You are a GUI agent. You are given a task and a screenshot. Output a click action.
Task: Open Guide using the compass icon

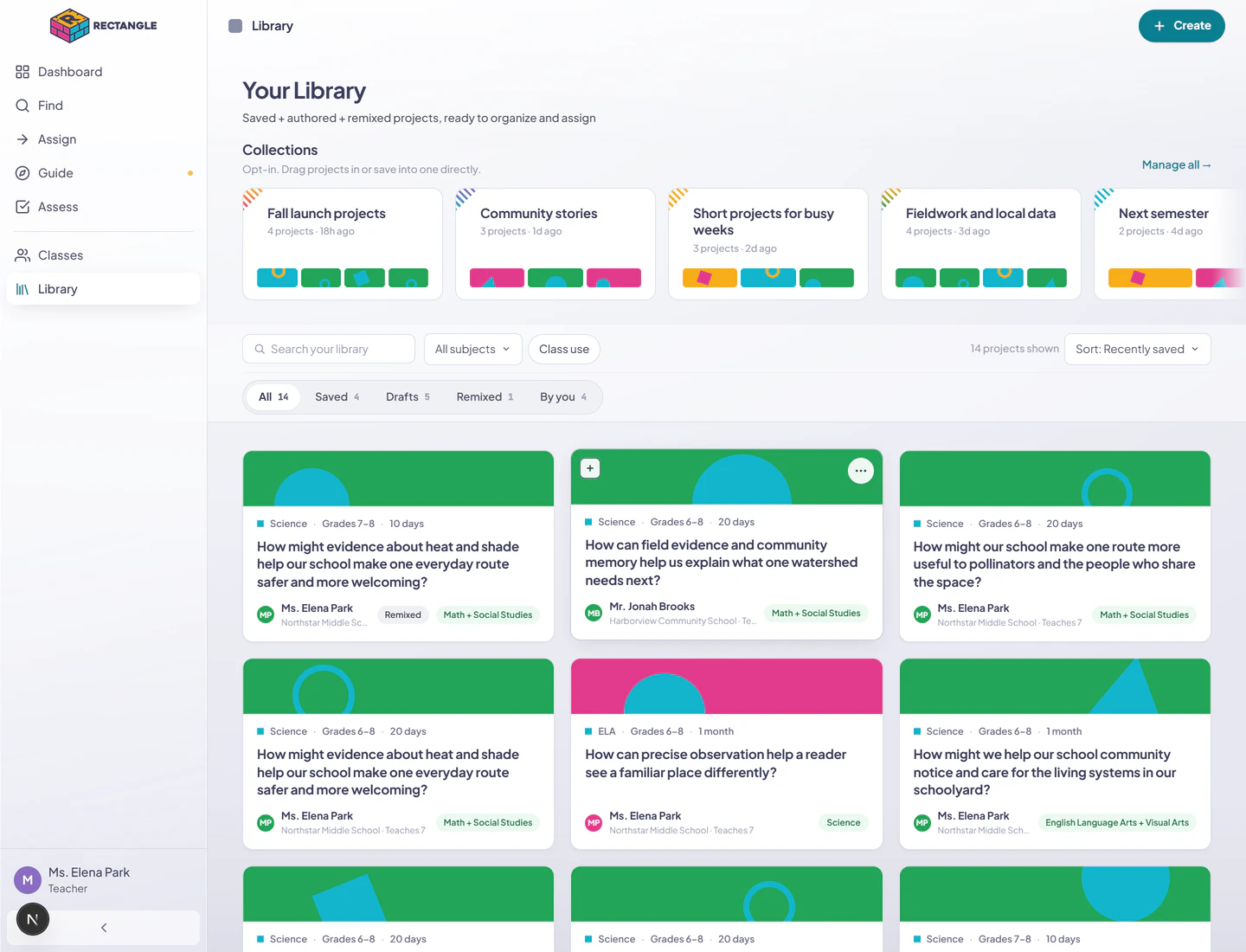pos(22,173)
